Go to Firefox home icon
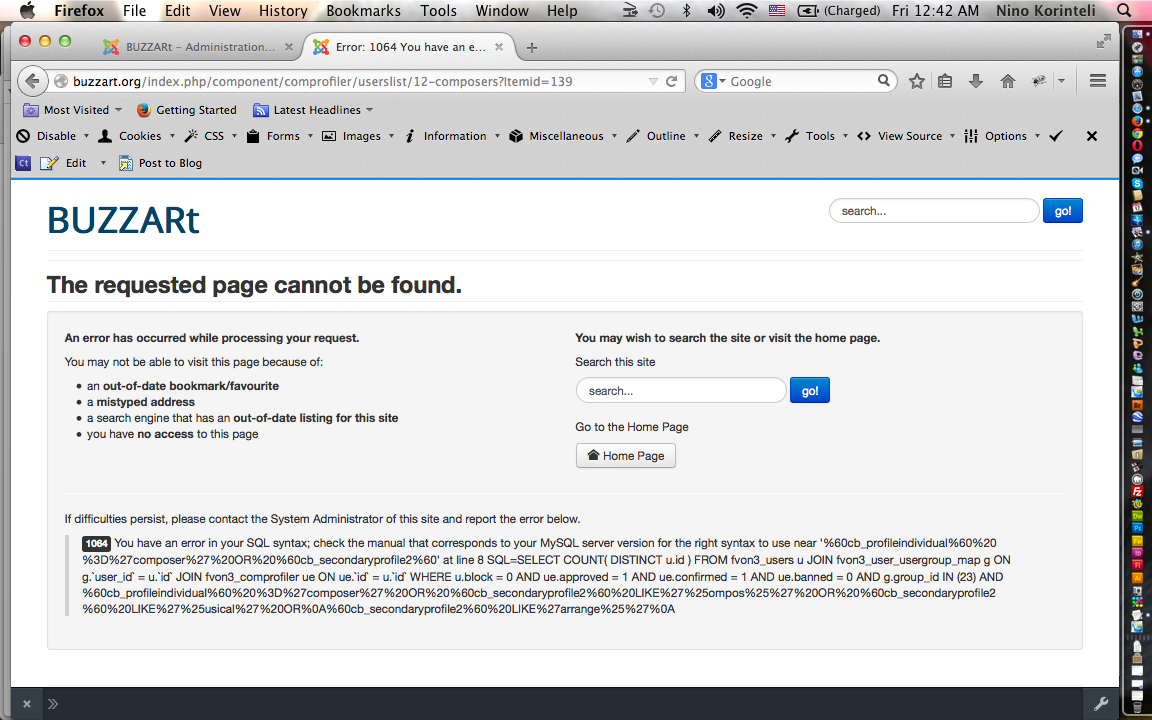Image resolution: width=1152 pixels, height=720 pixels. pos(1007,82)
